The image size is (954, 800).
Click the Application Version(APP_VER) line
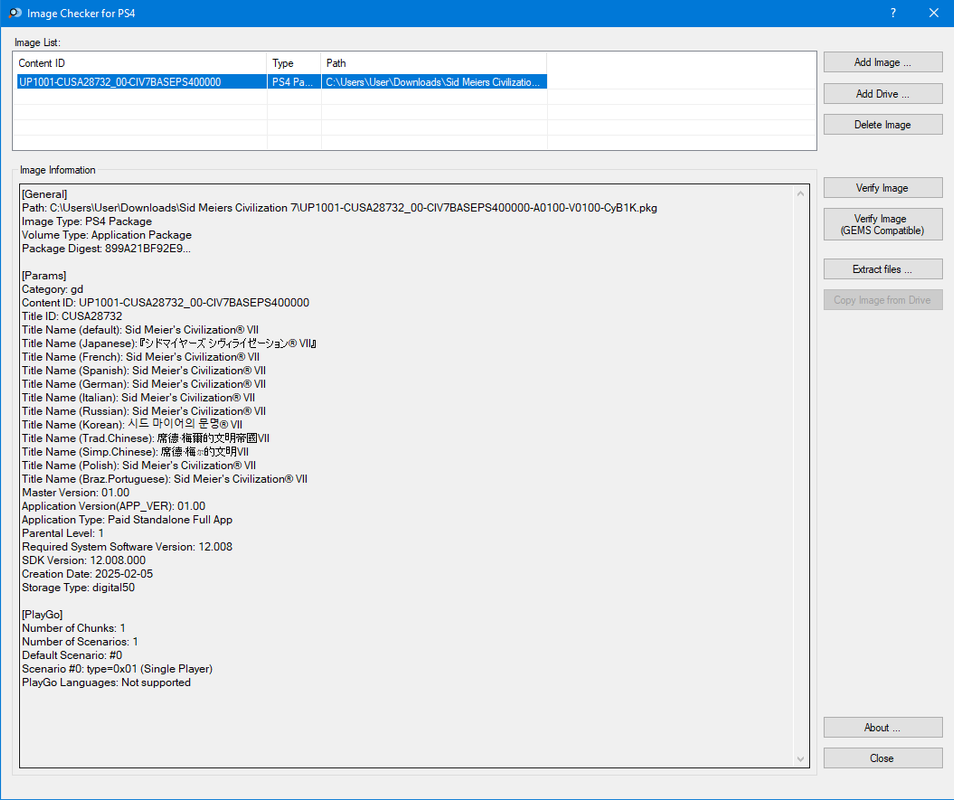tap(114, 506)
